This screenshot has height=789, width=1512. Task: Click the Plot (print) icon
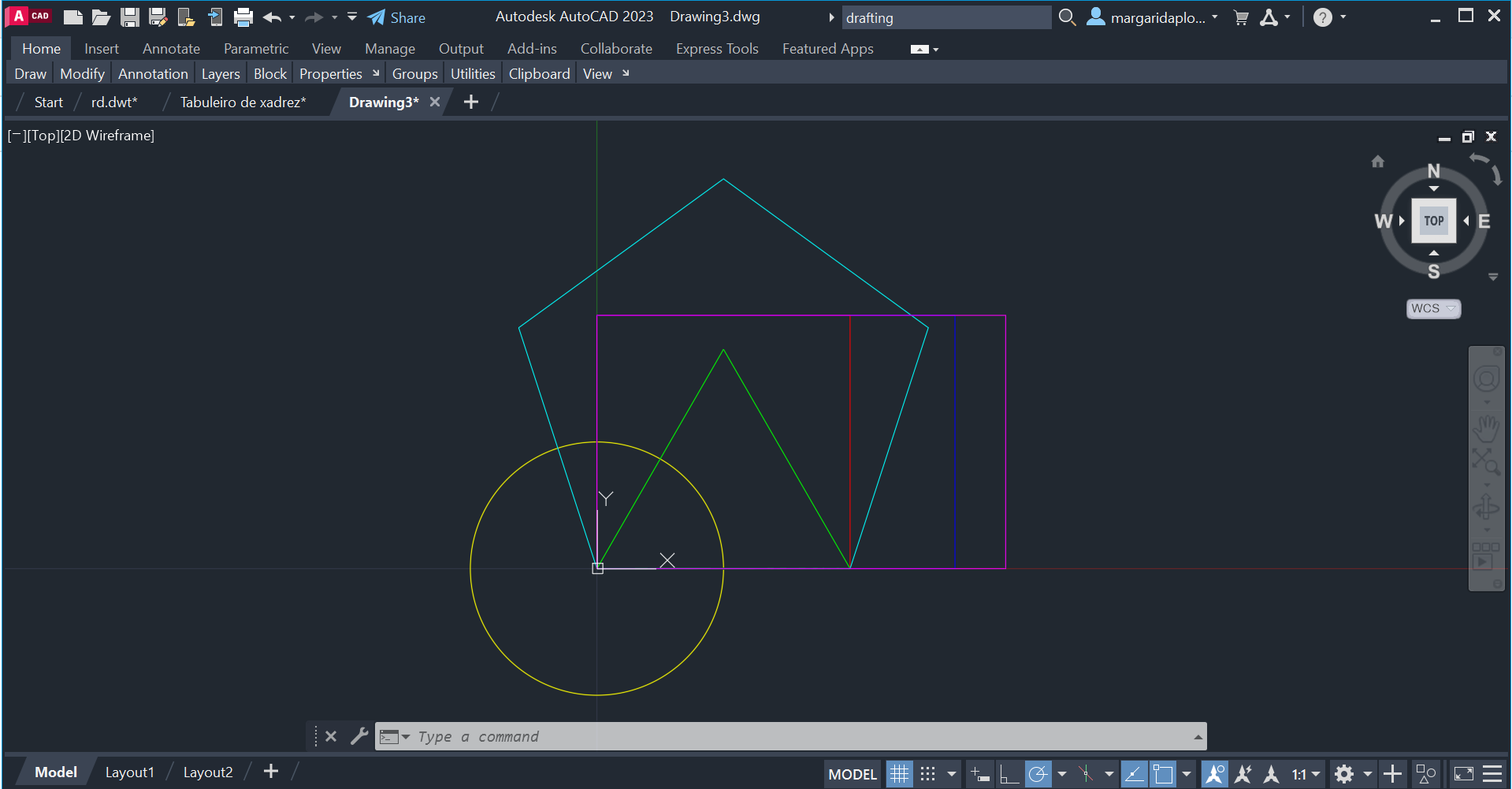(243, 17)
